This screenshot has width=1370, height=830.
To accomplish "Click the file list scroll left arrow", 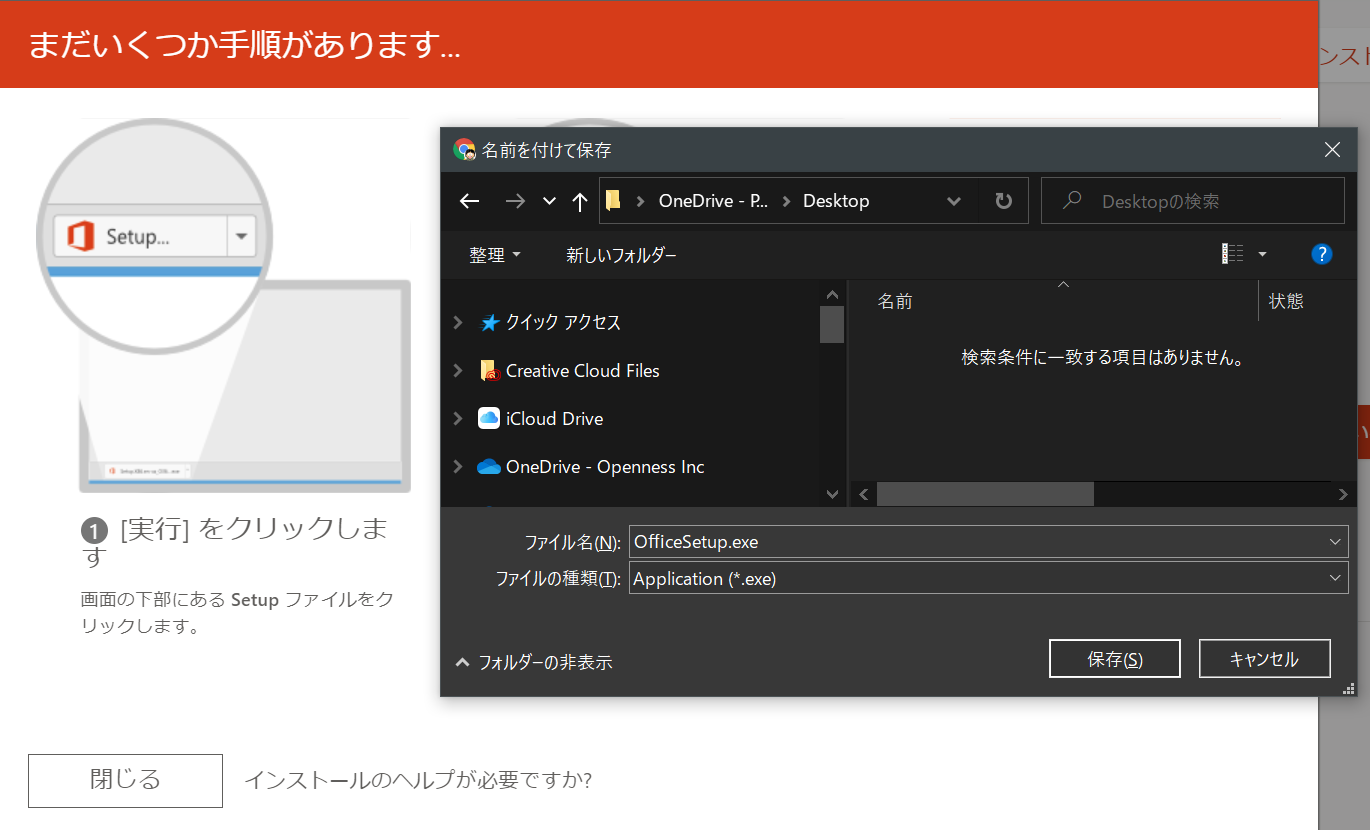I will [x=863, y=494].
